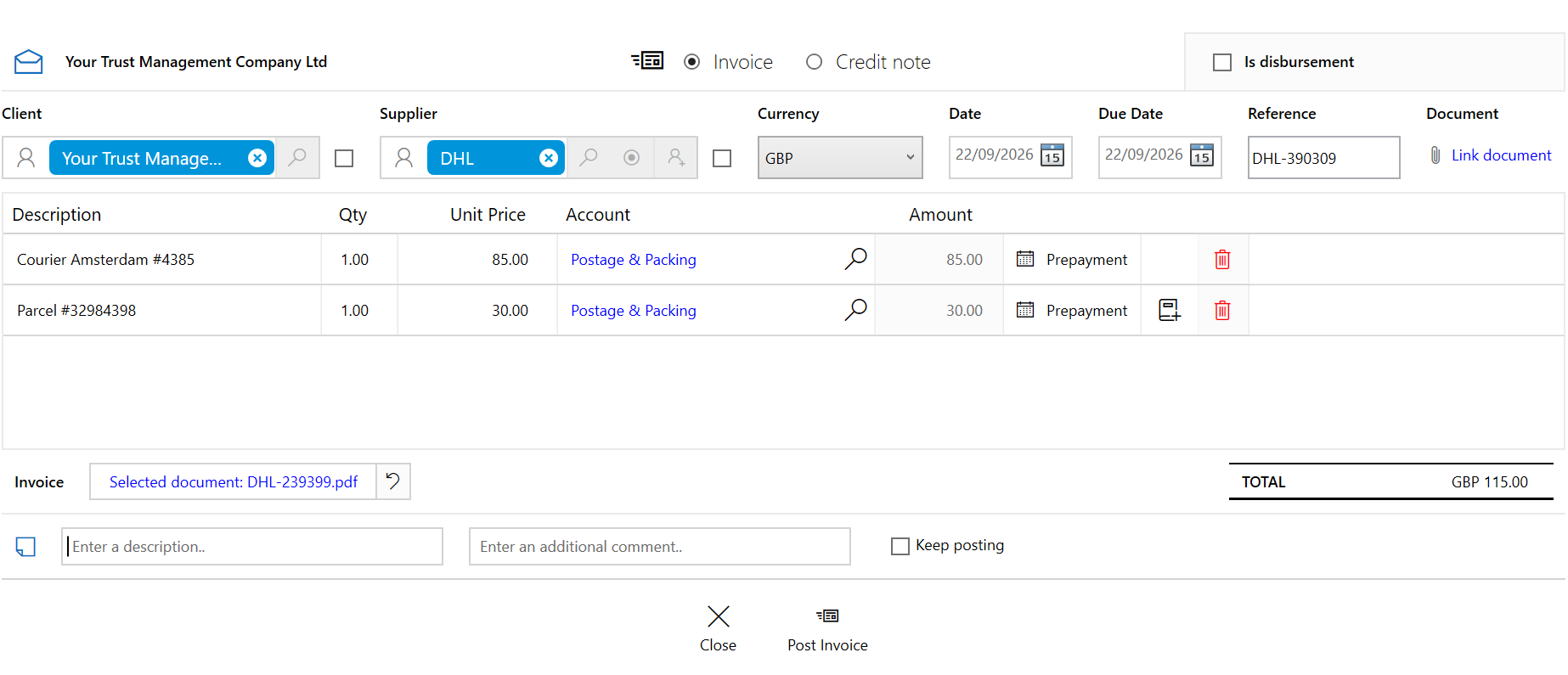This screenshot has height=675, width=1568.
Task: Reset selected document with undo arrow
Action: point(392,481)
